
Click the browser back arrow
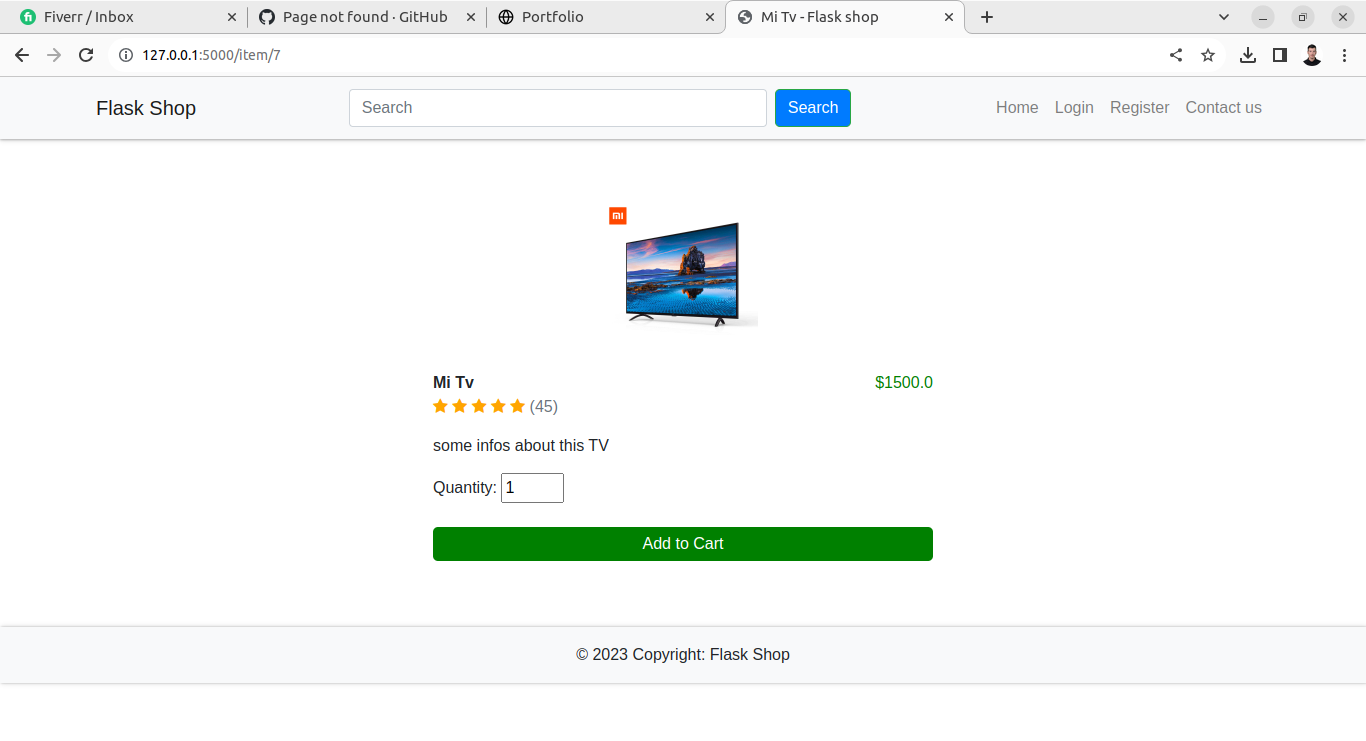[x=22, y=55]
